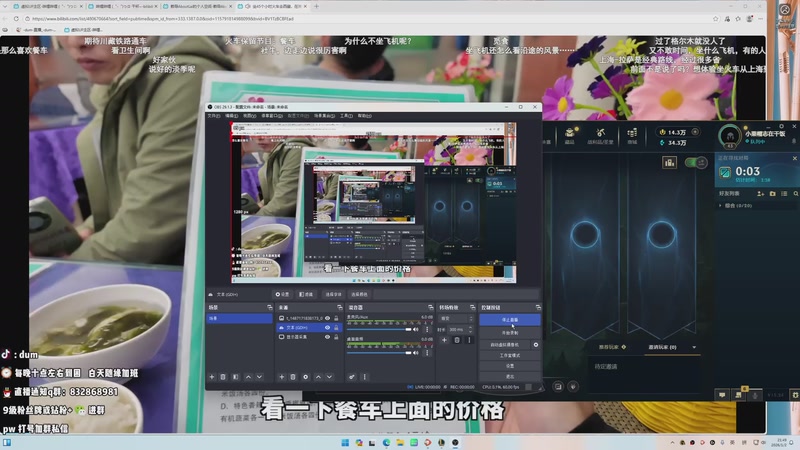This screenshot has height=450, width=800.
Task: Mute the first mixer audio channel
Action: (416, 330)
